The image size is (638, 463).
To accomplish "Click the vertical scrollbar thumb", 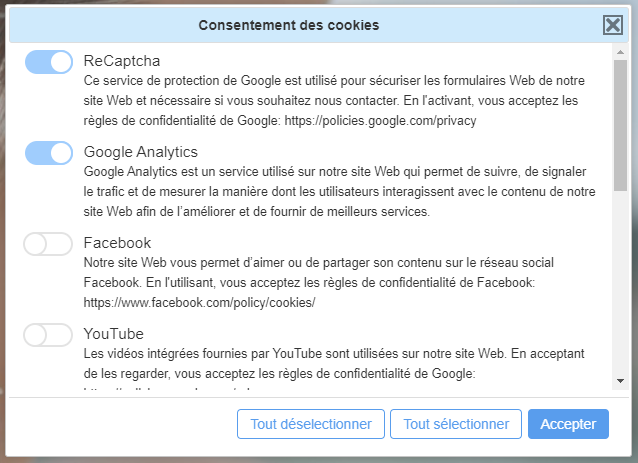I will pyautogui.click(x=621, y=125).
